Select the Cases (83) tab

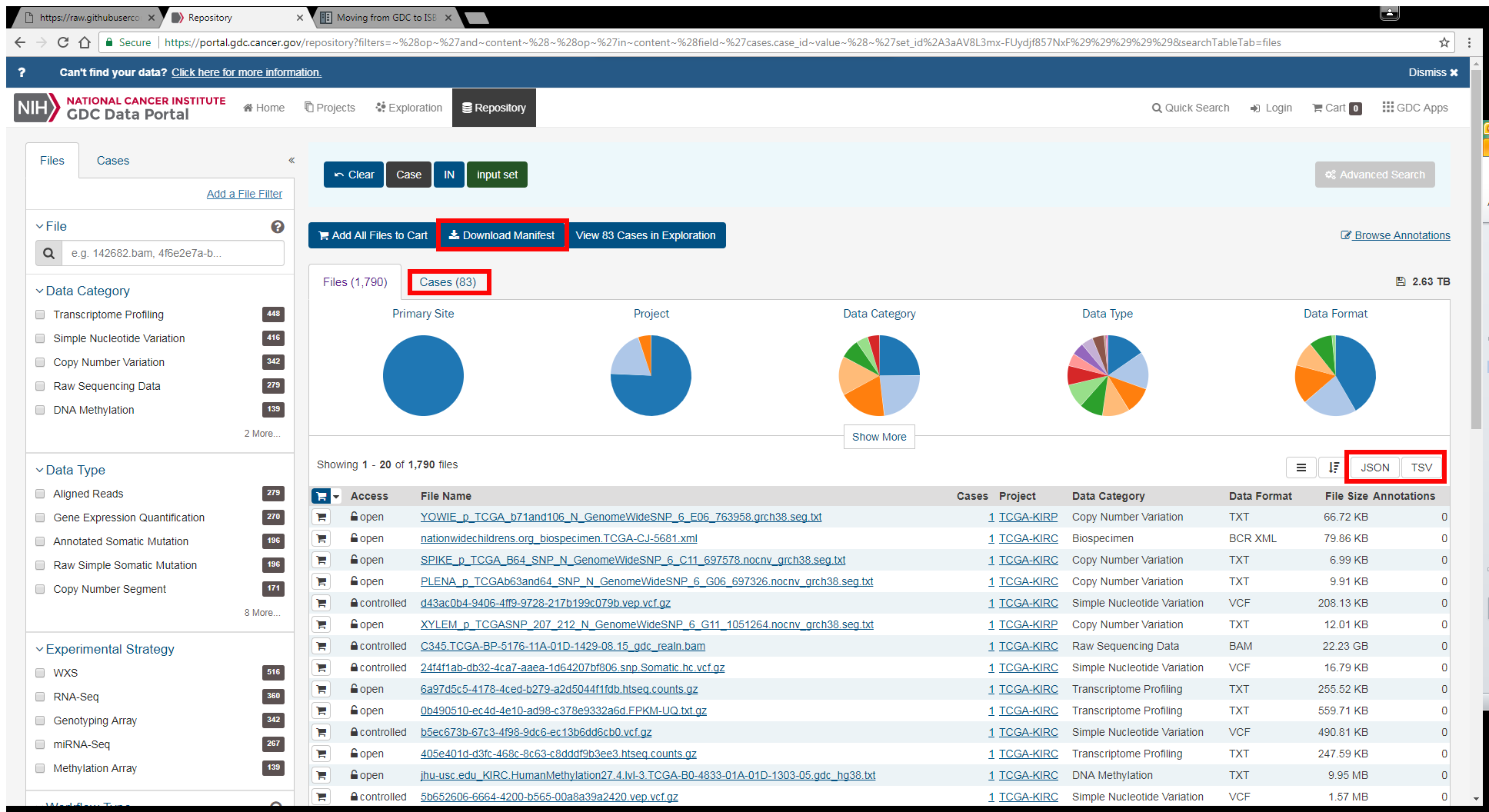pyautogui.click(x=448, y=282)
